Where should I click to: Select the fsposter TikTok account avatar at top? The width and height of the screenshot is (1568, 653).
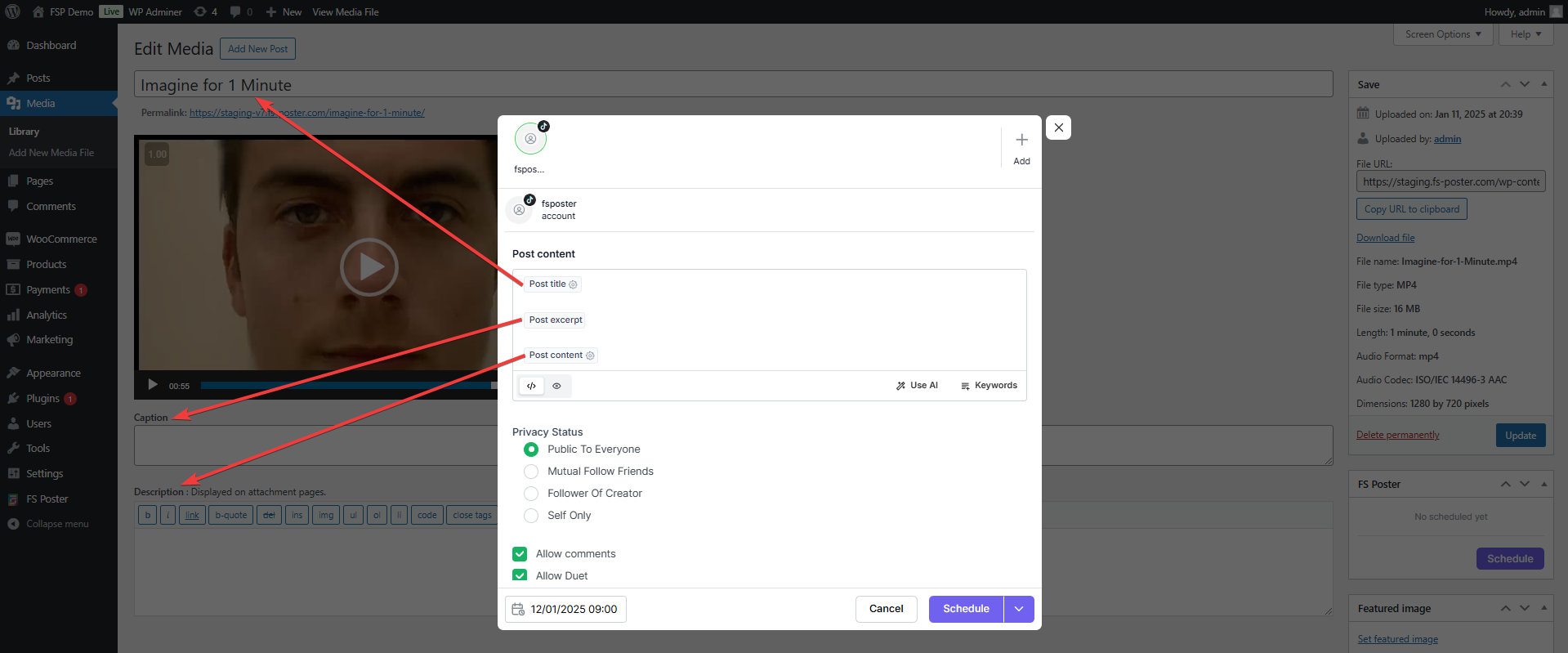[x=530, y=139]
